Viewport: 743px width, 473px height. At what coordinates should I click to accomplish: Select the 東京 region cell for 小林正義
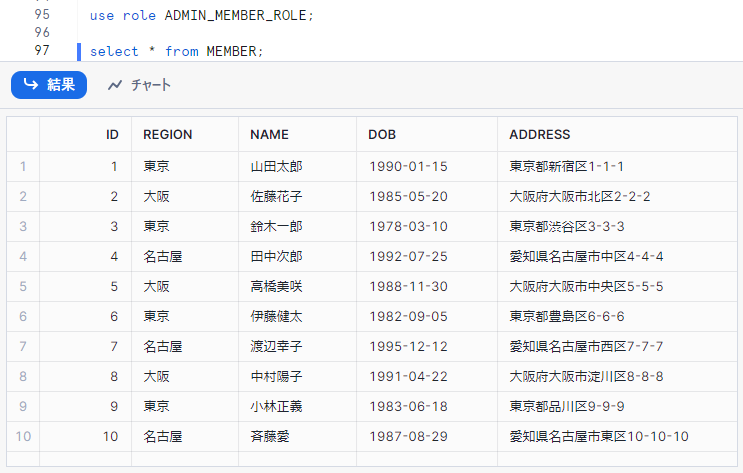tap(185, 406)
